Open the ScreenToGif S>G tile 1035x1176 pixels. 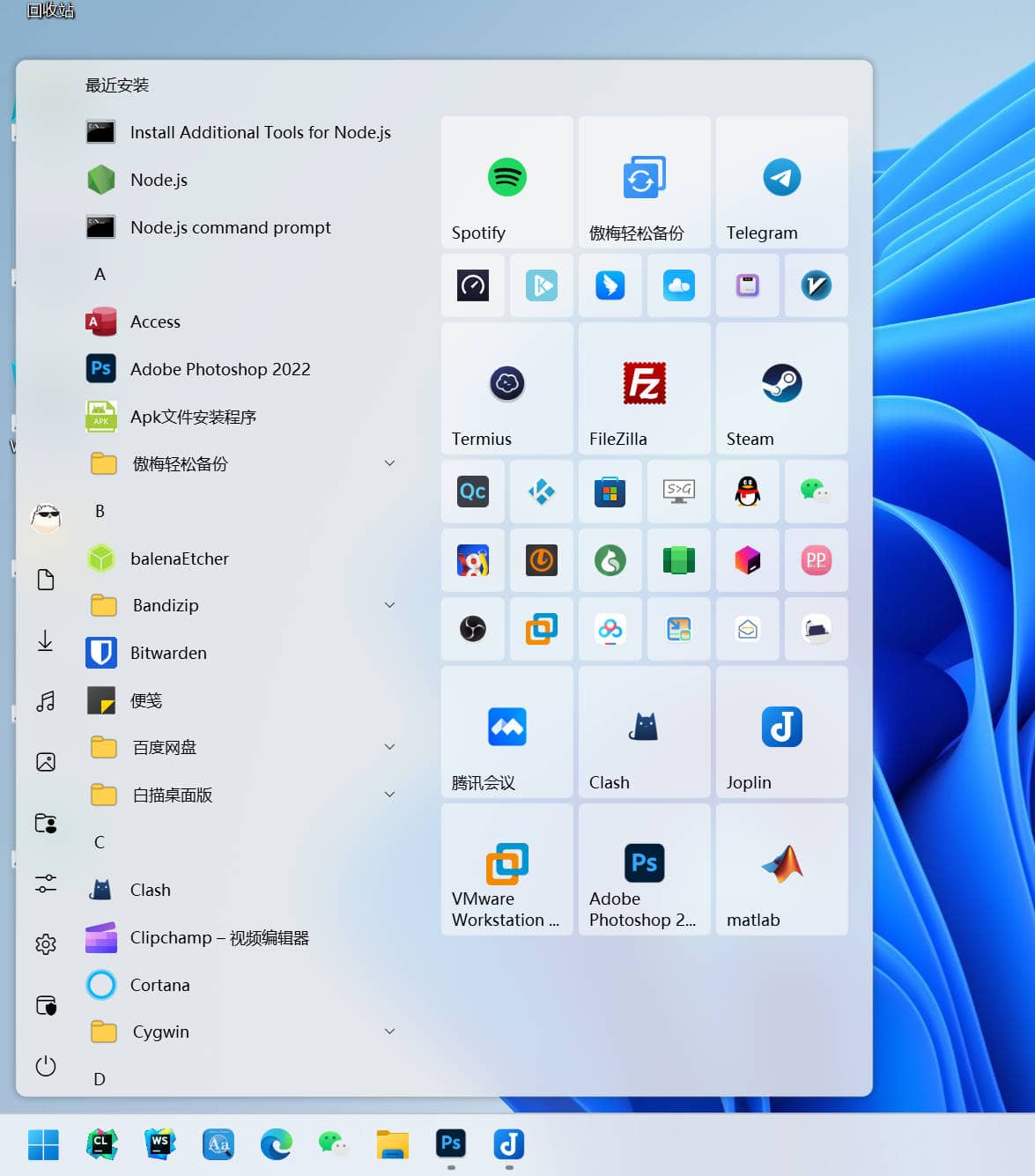pyautogui.click(x=679, y=492)
